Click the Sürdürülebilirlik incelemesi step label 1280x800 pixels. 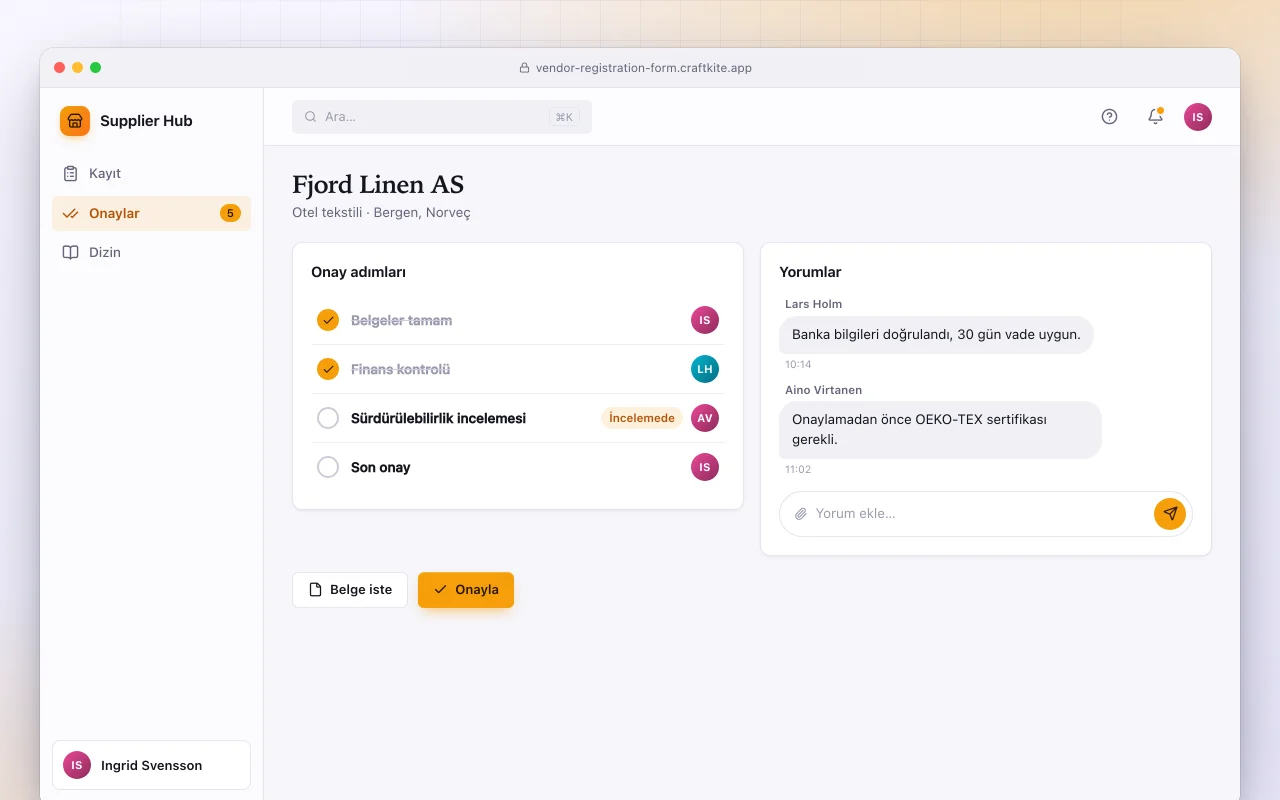(x=438, y=418)
